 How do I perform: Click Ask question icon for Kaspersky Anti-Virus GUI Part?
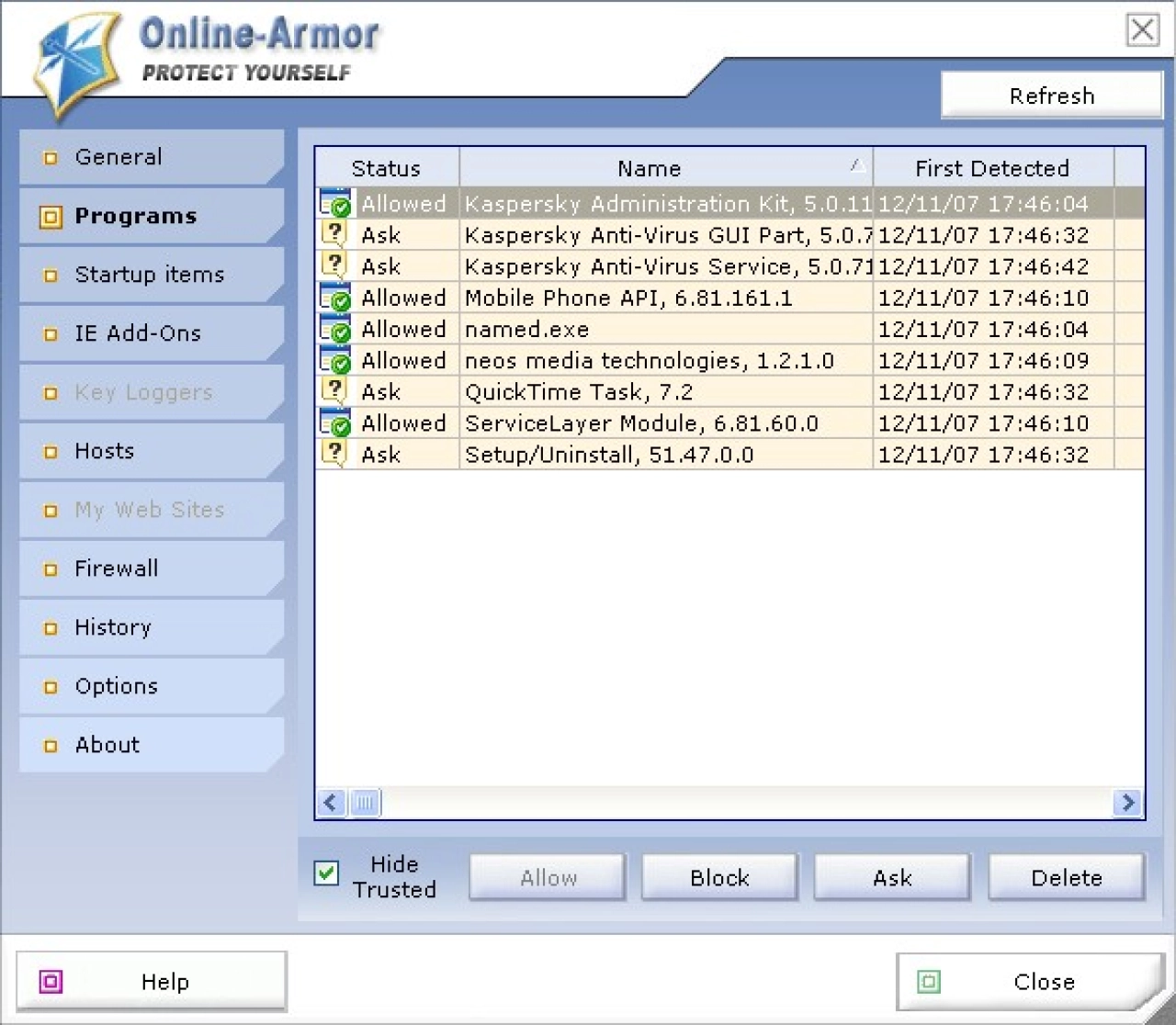[334, 233]
